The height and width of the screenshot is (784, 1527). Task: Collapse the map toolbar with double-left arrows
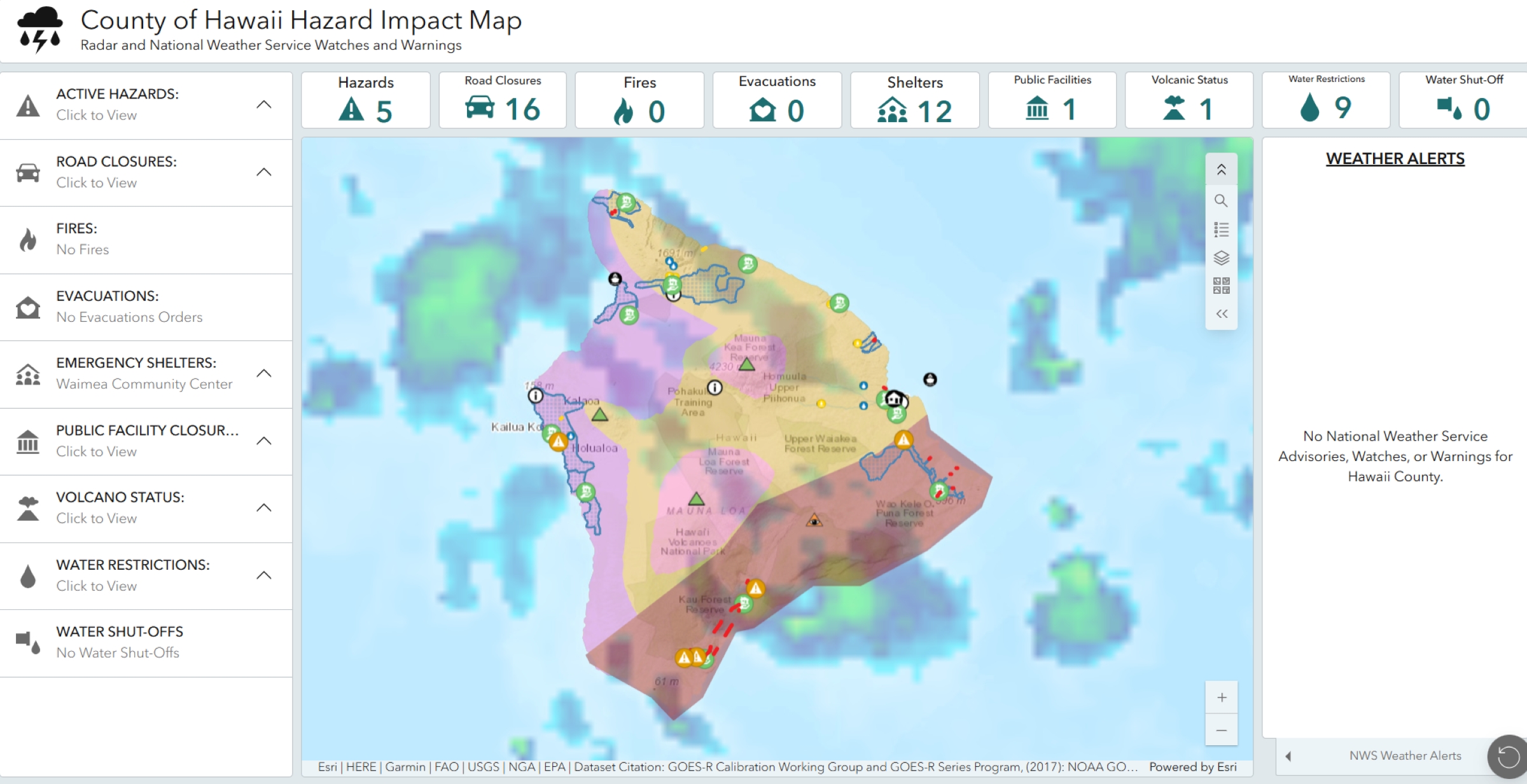1221,313
